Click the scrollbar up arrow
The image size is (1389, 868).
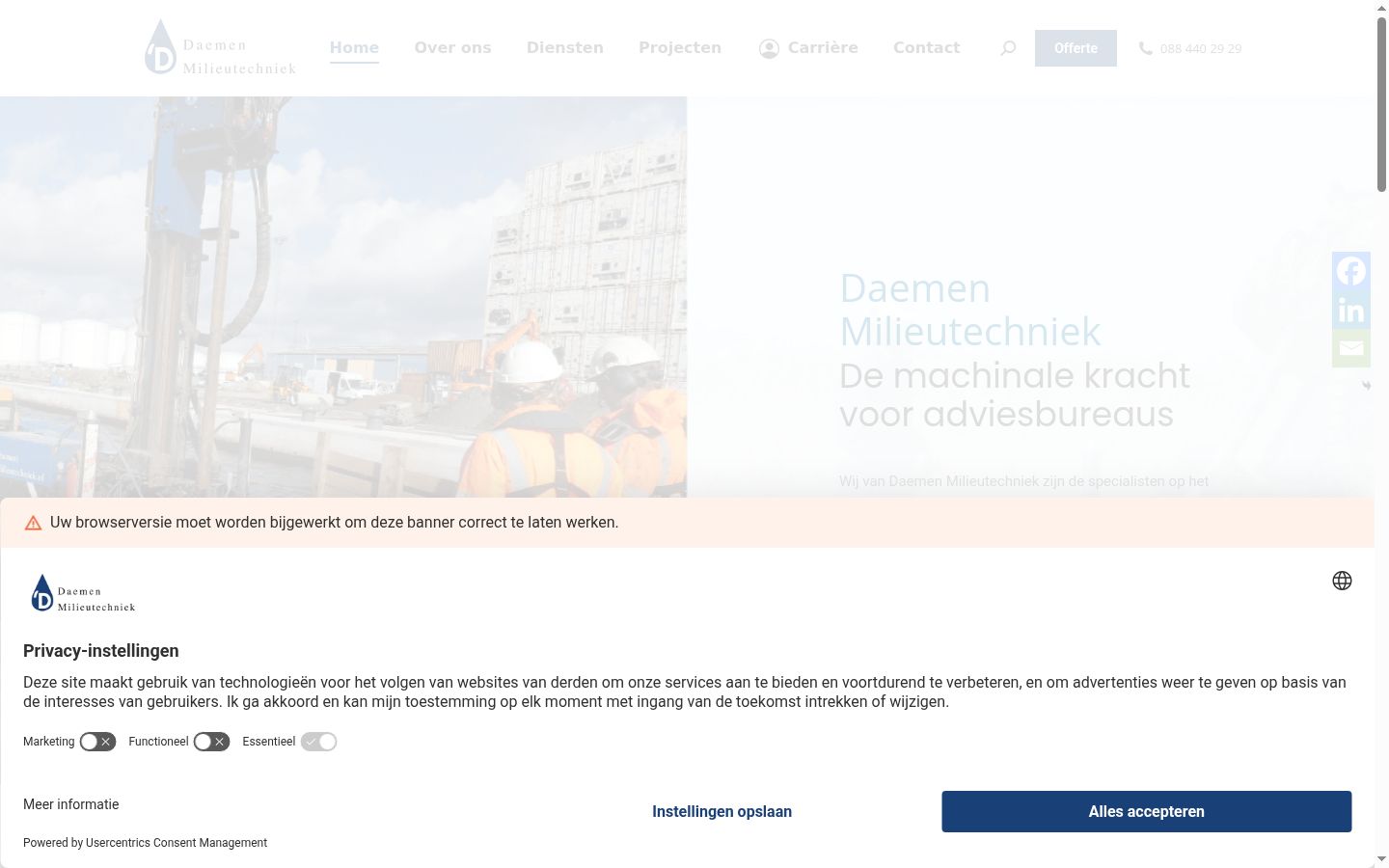[x=1381, y=8]
